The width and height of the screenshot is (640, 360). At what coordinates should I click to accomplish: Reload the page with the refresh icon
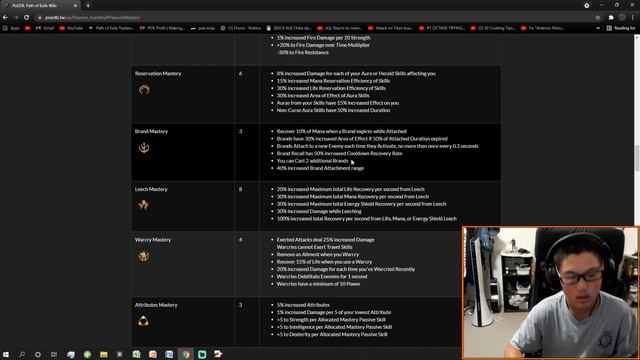[x=27, y=18]
